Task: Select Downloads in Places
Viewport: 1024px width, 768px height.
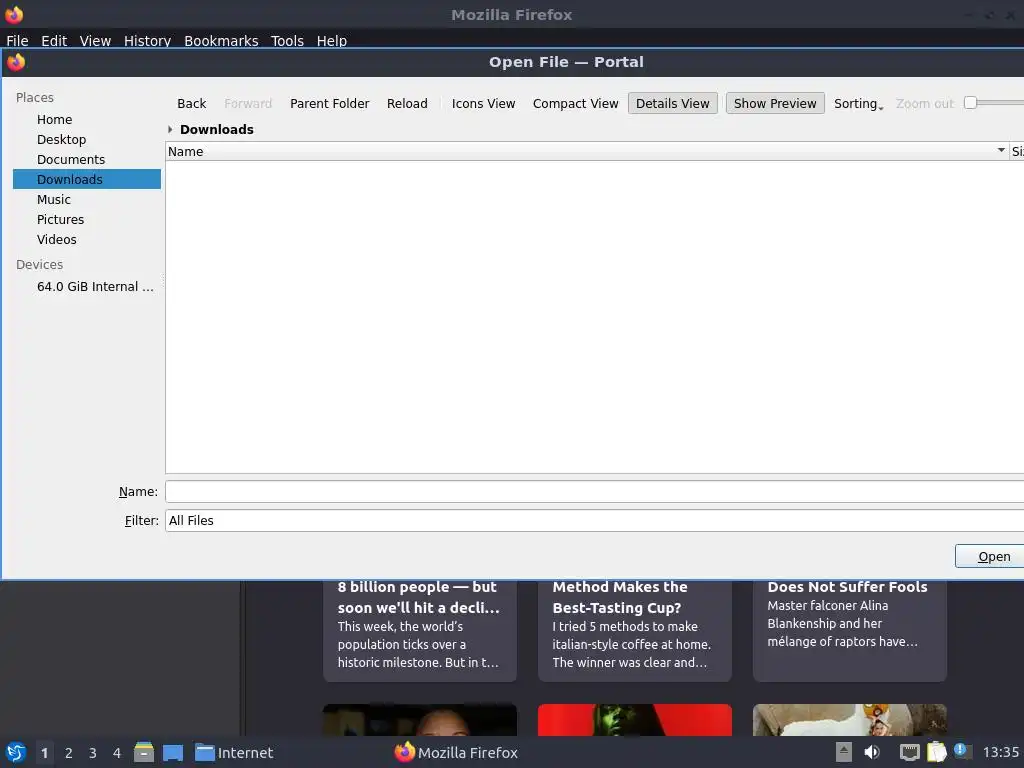Action: tap(87, 180)
